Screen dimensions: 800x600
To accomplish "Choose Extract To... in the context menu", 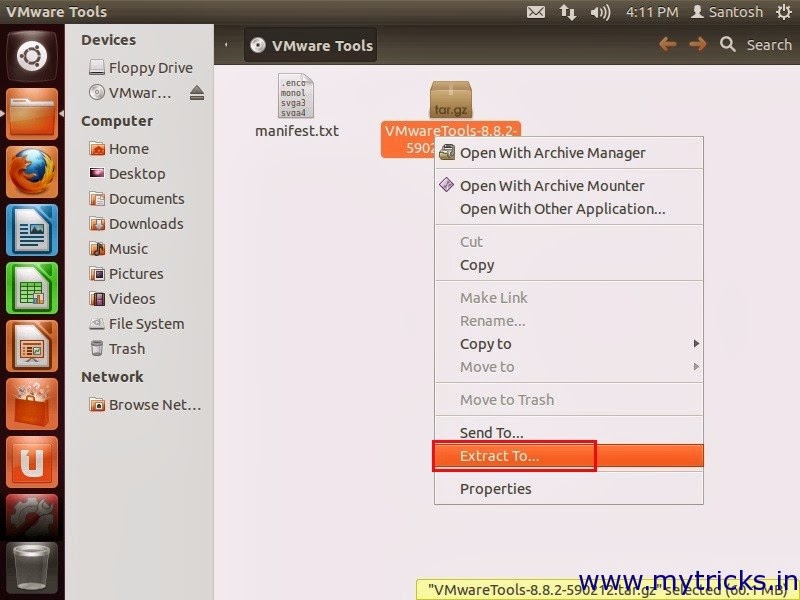I will [x=568, y=456].
